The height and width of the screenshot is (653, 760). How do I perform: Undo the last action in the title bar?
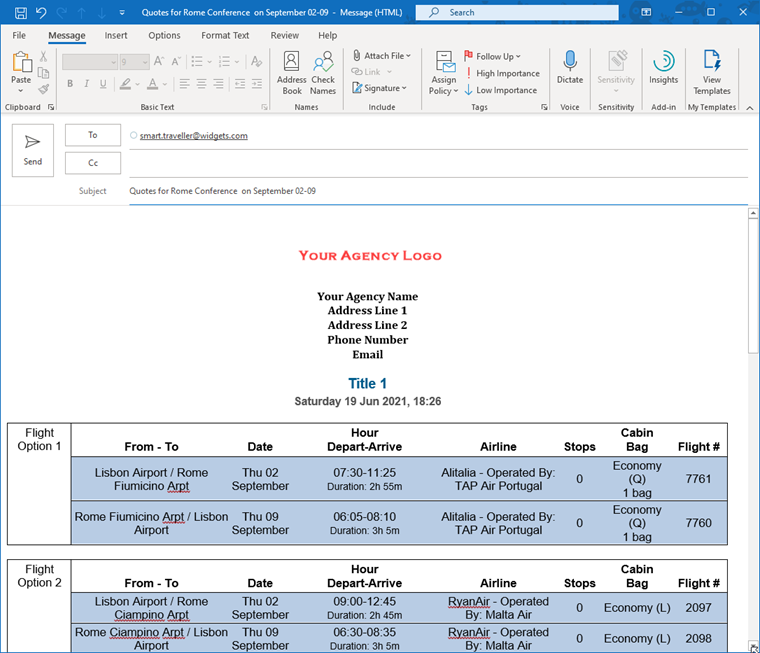tap(41, 13)
